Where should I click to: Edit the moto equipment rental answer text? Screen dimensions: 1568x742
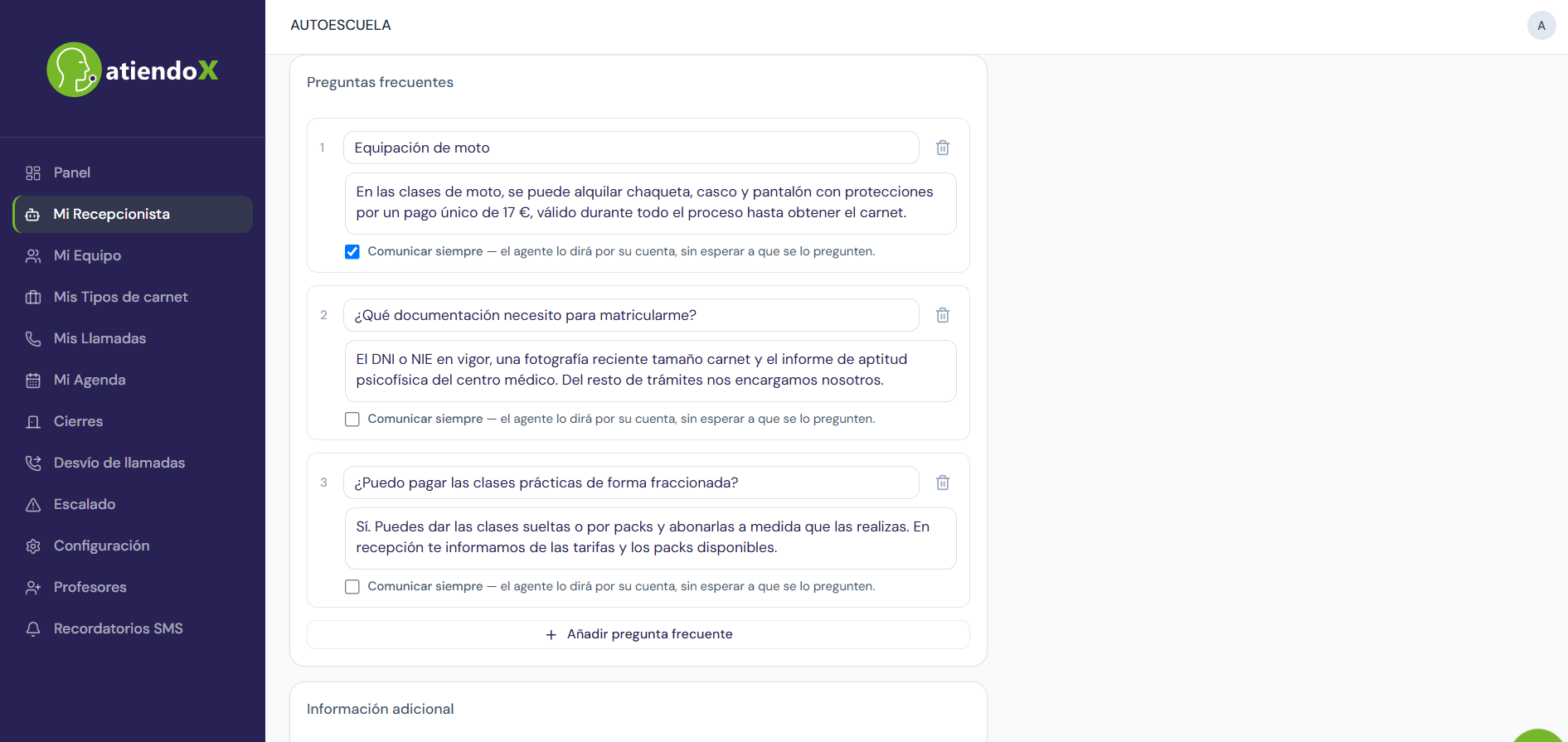click(x=651, y=203)
